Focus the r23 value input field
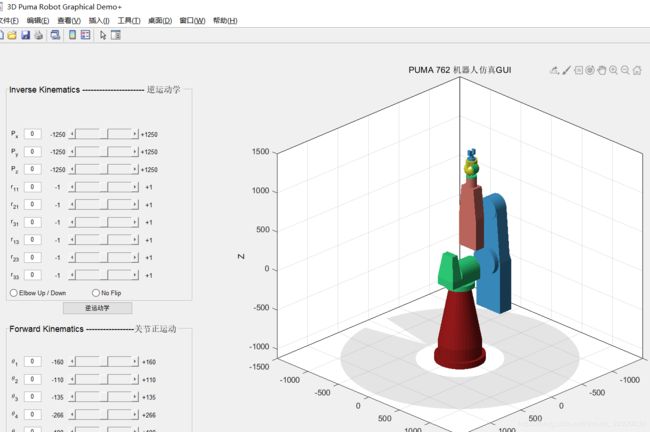This screenshot has width=650, height=432. pos(32,257)
